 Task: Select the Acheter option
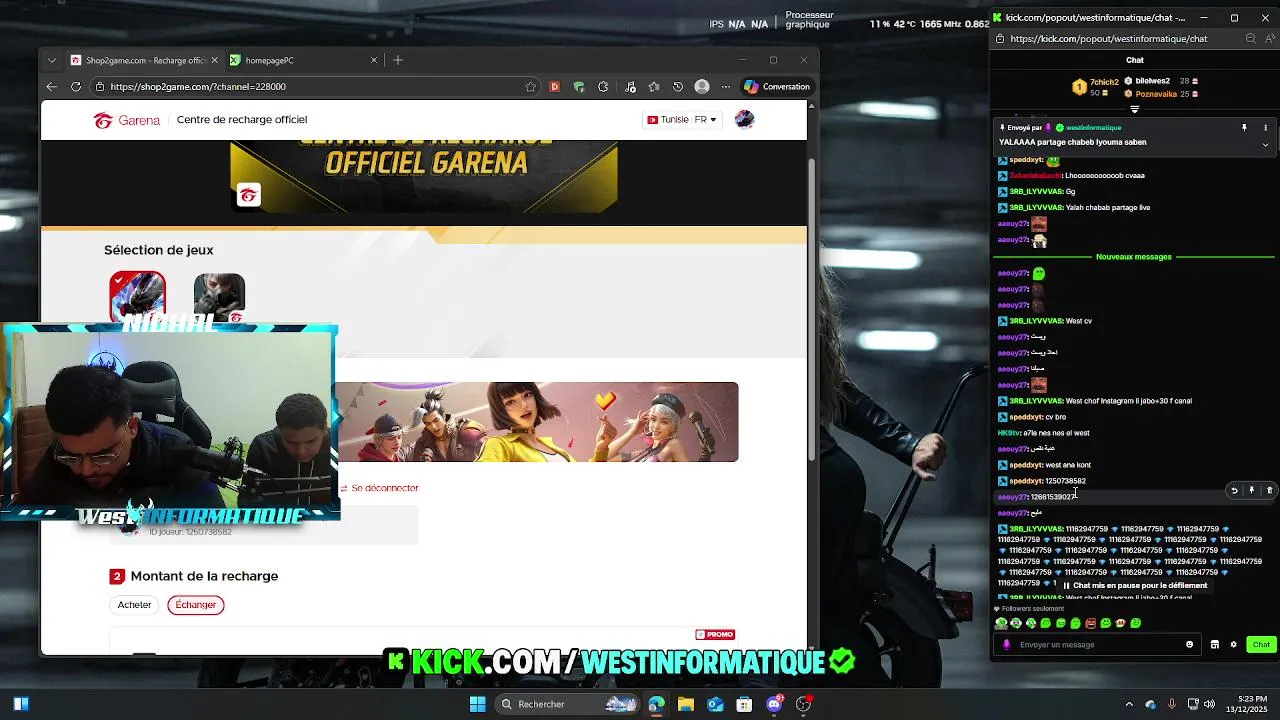click(x=134, y=604)
